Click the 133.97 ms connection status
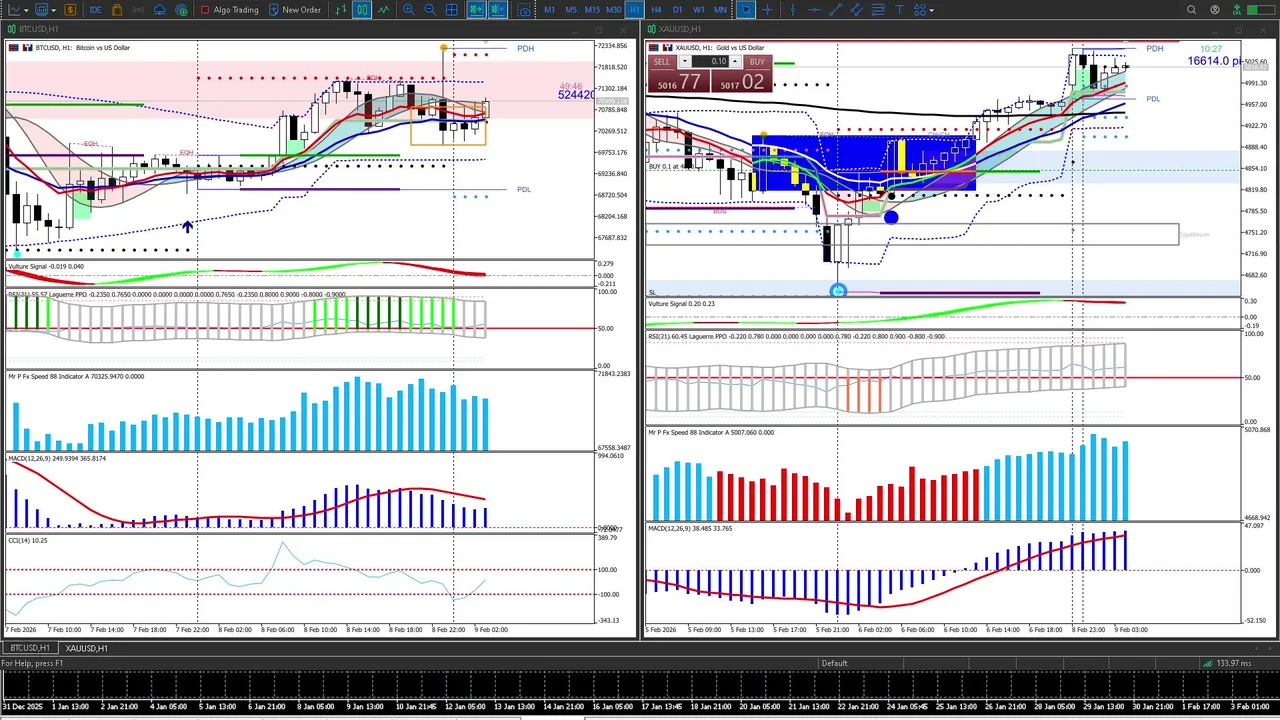 [1228, 663]
